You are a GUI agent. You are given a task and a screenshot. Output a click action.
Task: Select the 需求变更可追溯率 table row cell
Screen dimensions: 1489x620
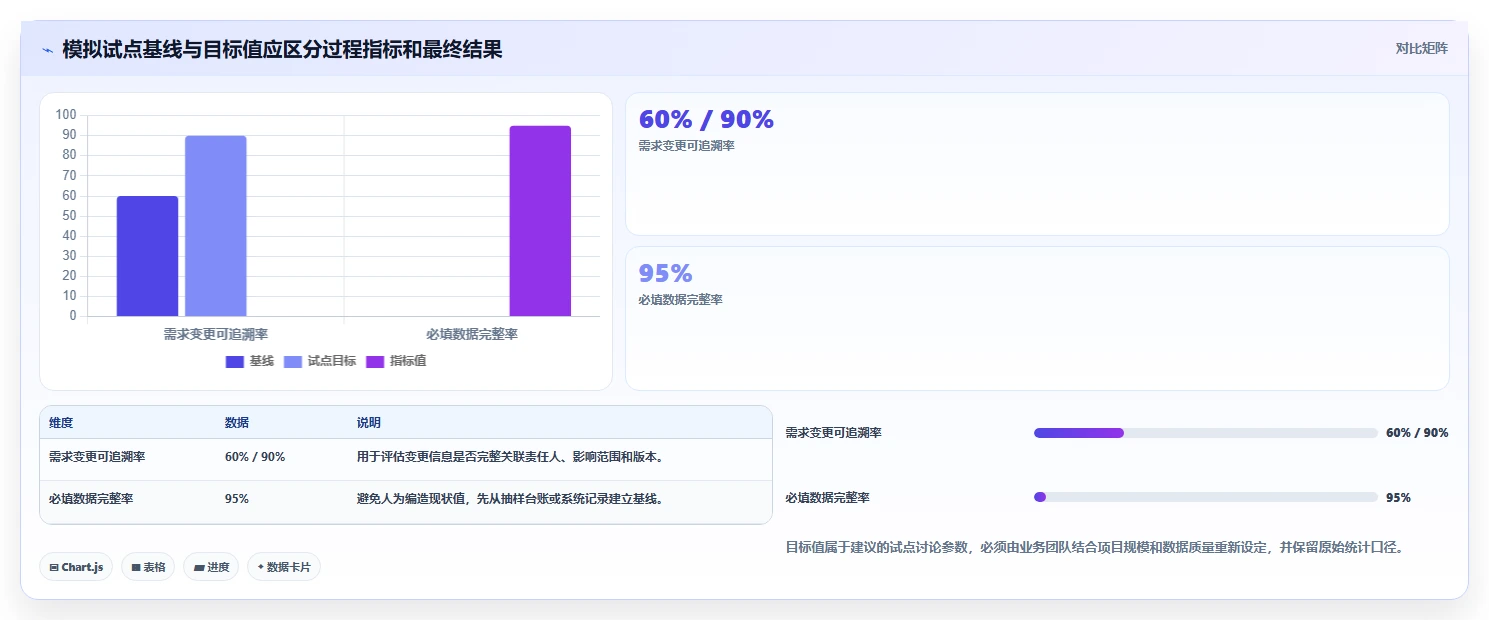pyautogui.click(x=97, y=457)
